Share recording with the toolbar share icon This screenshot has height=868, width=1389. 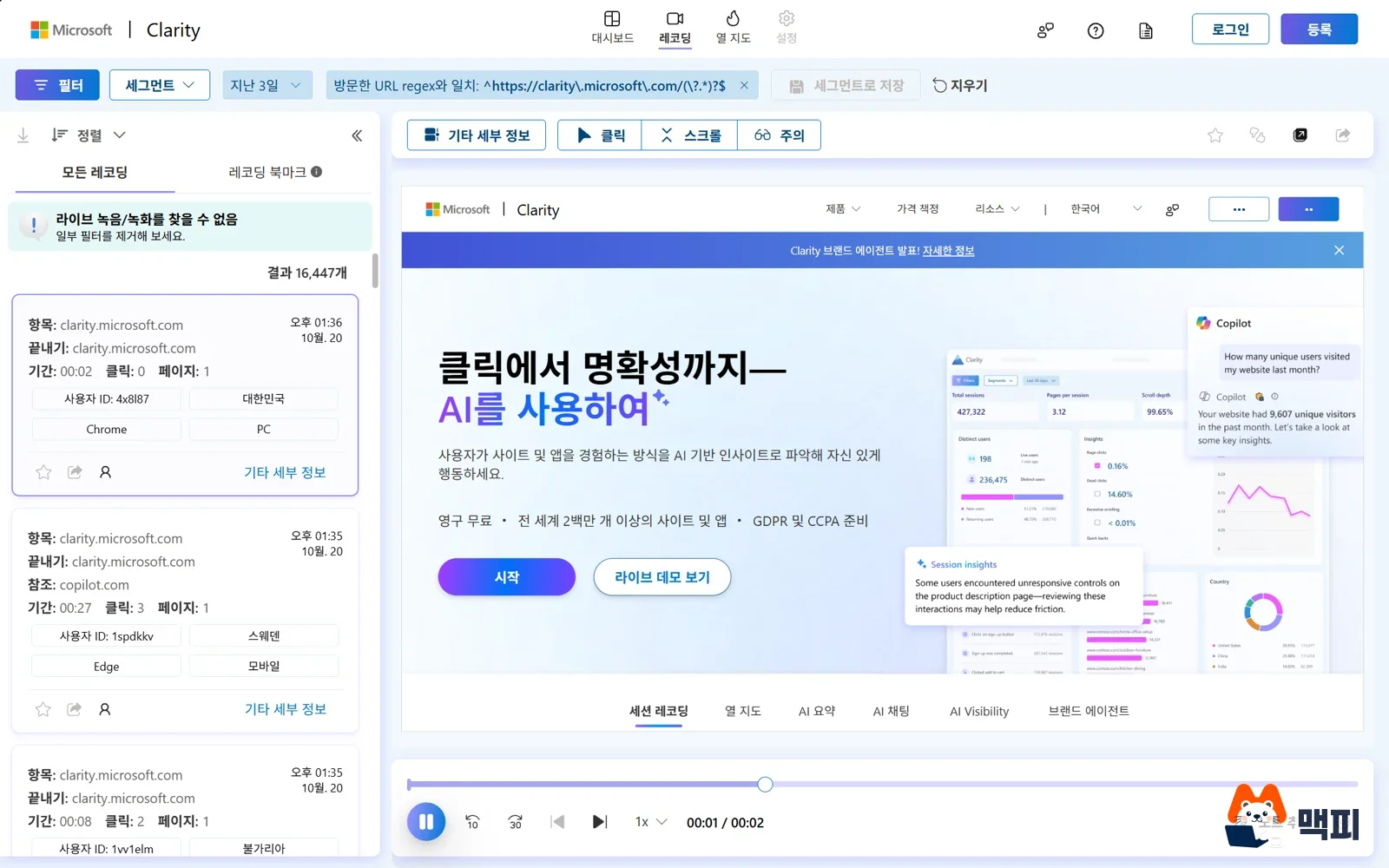coord(1342,135)
